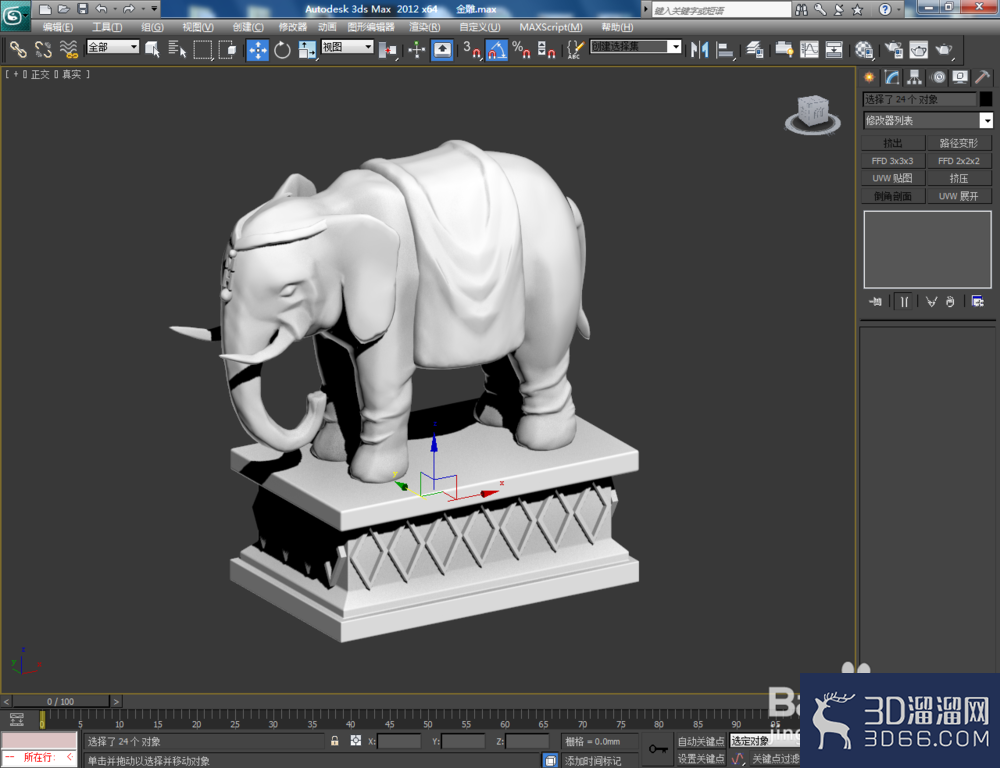Switch to Modify command panel tab
1000x768 pixels.
(892, 78)
